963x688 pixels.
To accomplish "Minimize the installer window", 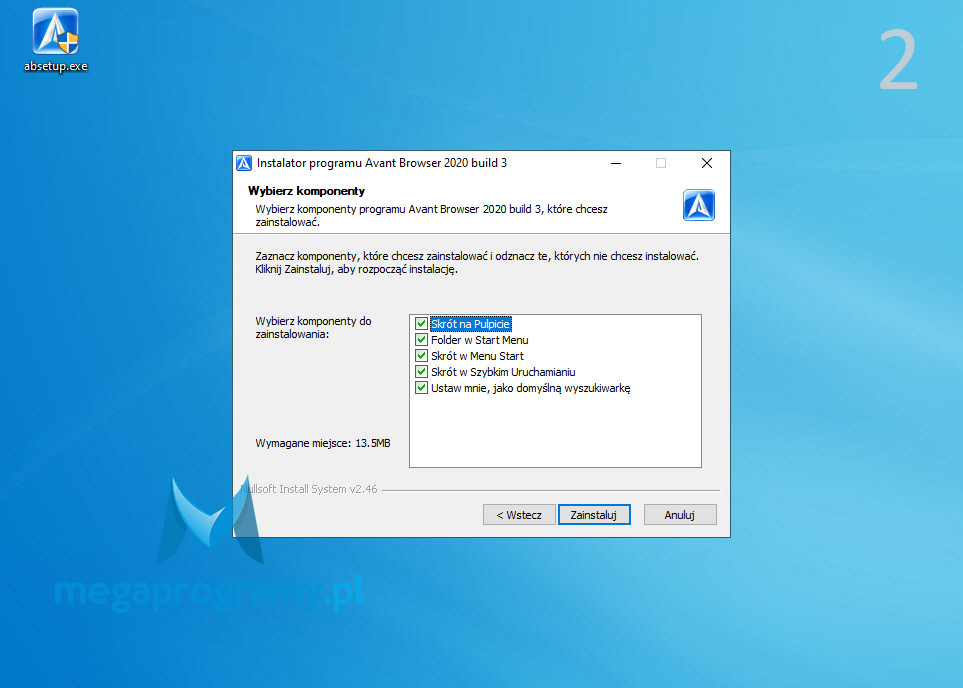I will [616, 163].
